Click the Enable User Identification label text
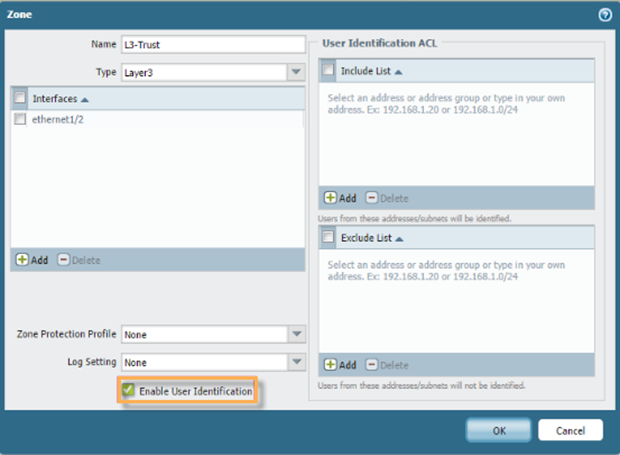The width and height of the screenshot is (620, 455). (x=196, y=391)
